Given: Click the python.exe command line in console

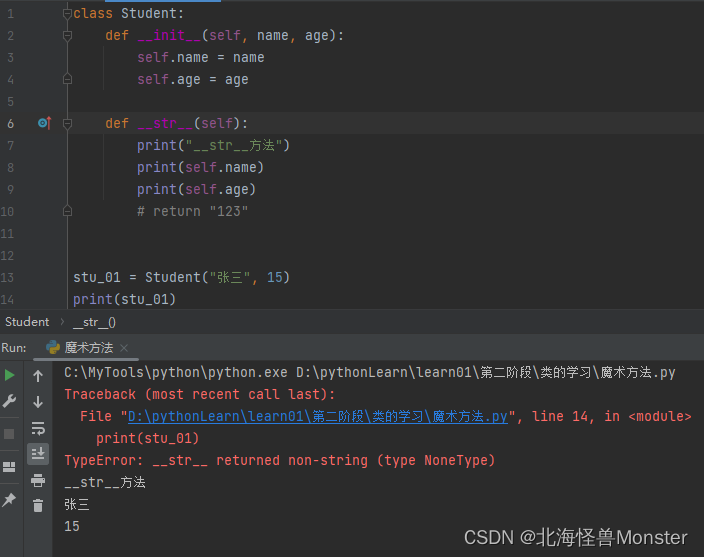Looking at the screenshot, I should coord(370,373).
